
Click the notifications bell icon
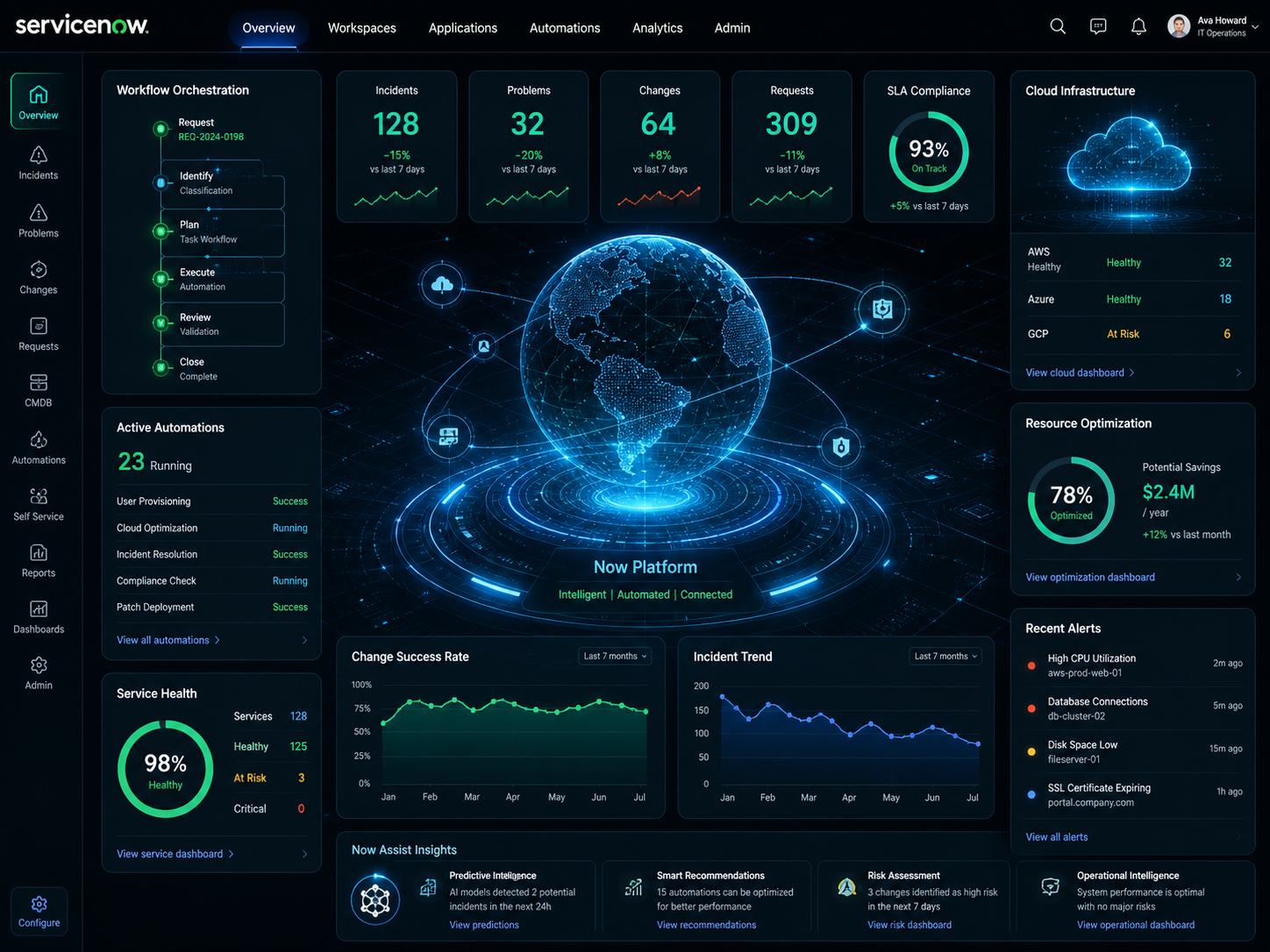(x=1138, y=26)
